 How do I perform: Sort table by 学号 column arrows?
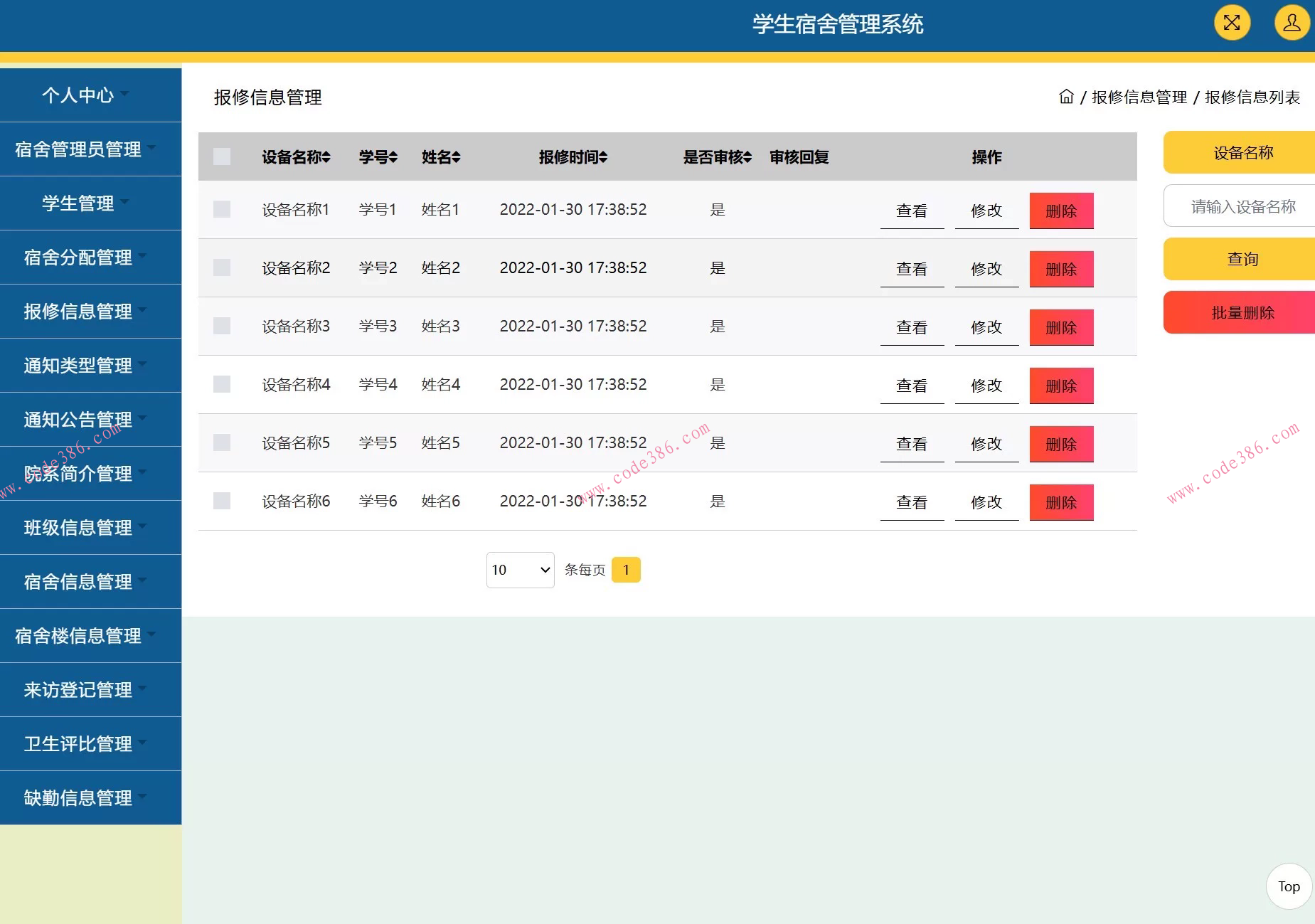[392, 157]
